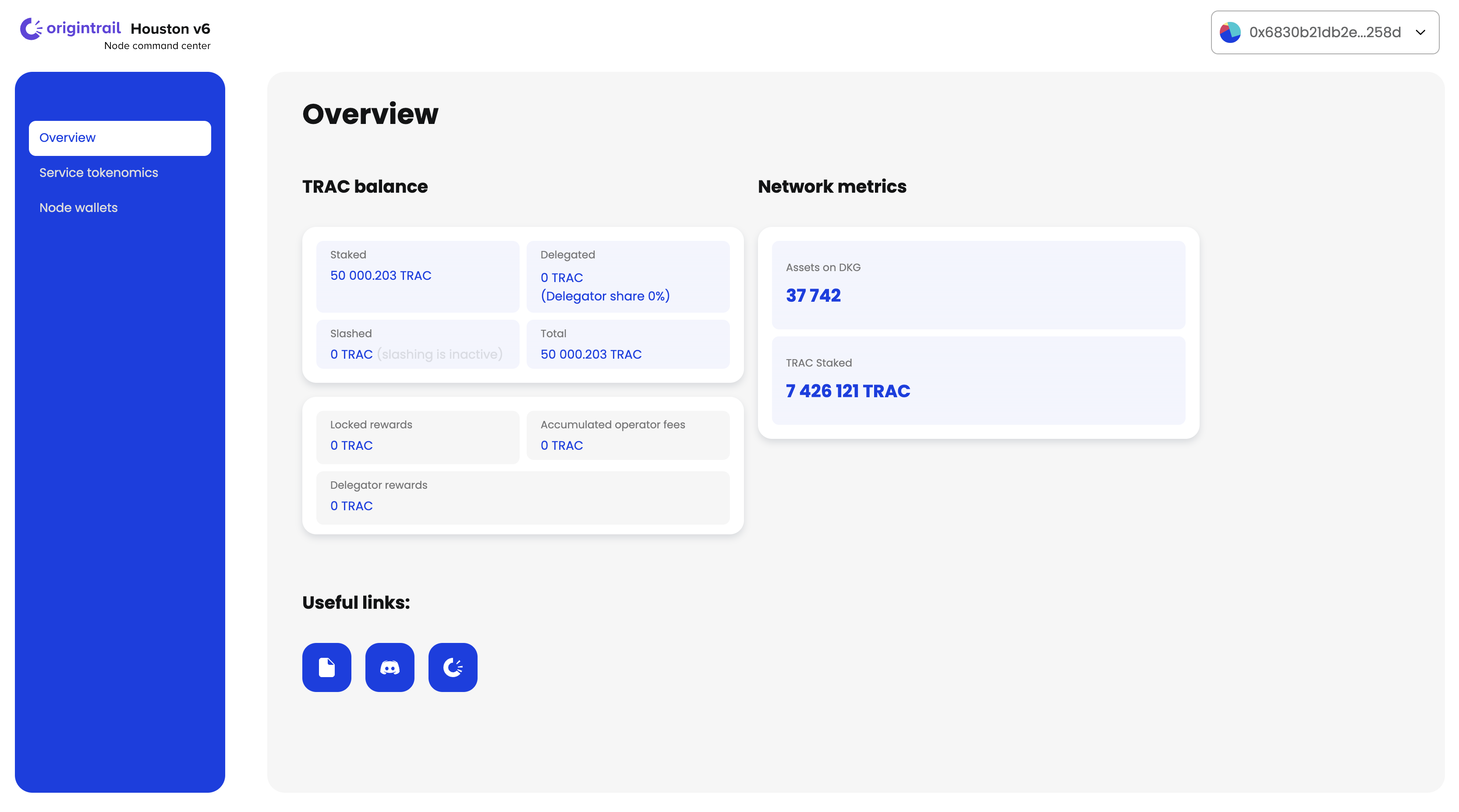Click the Total 50 000.203 TRAC card
This screenshot has width=1459, height=812.
point(627,344)
